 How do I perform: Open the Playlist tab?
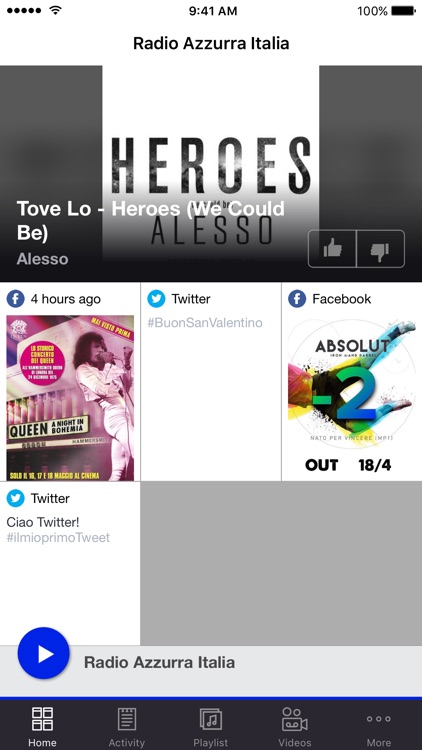[x=211, y=726]
